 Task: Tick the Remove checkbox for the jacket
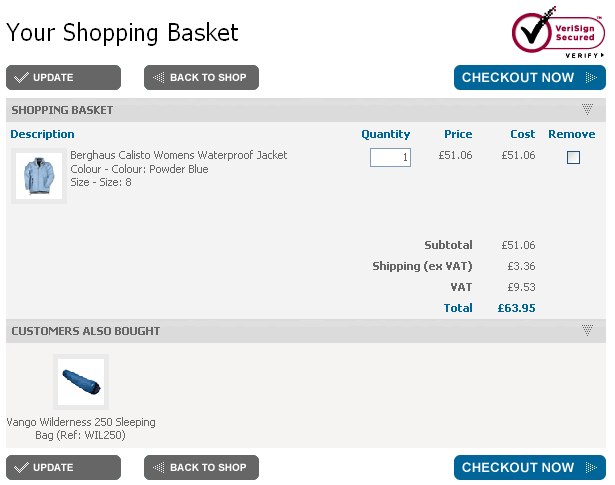tap(573, 157)
